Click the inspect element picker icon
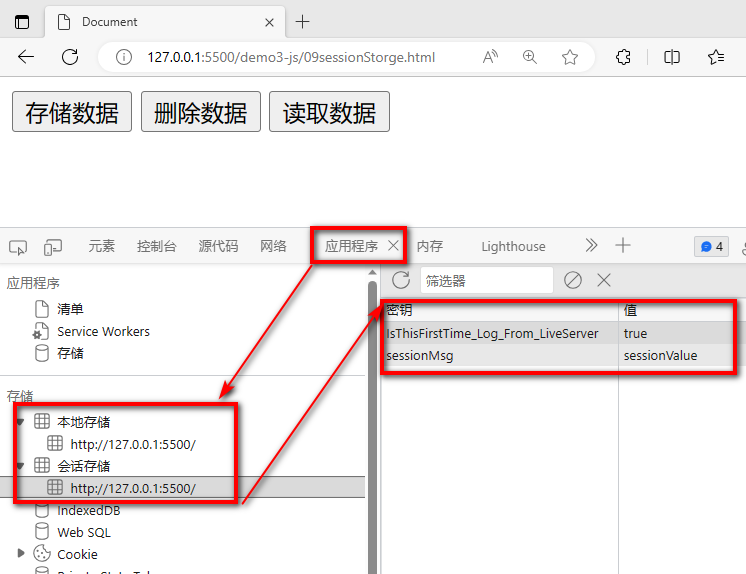The width and height of the screenshot is (746, 574). (18, 246)
